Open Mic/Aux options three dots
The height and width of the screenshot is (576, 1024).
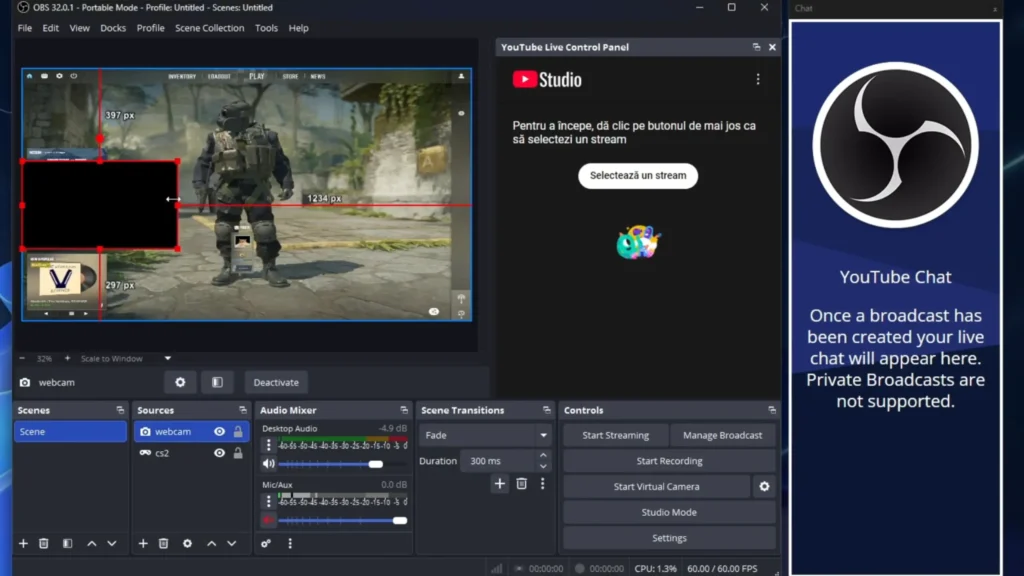coord(268,502)
